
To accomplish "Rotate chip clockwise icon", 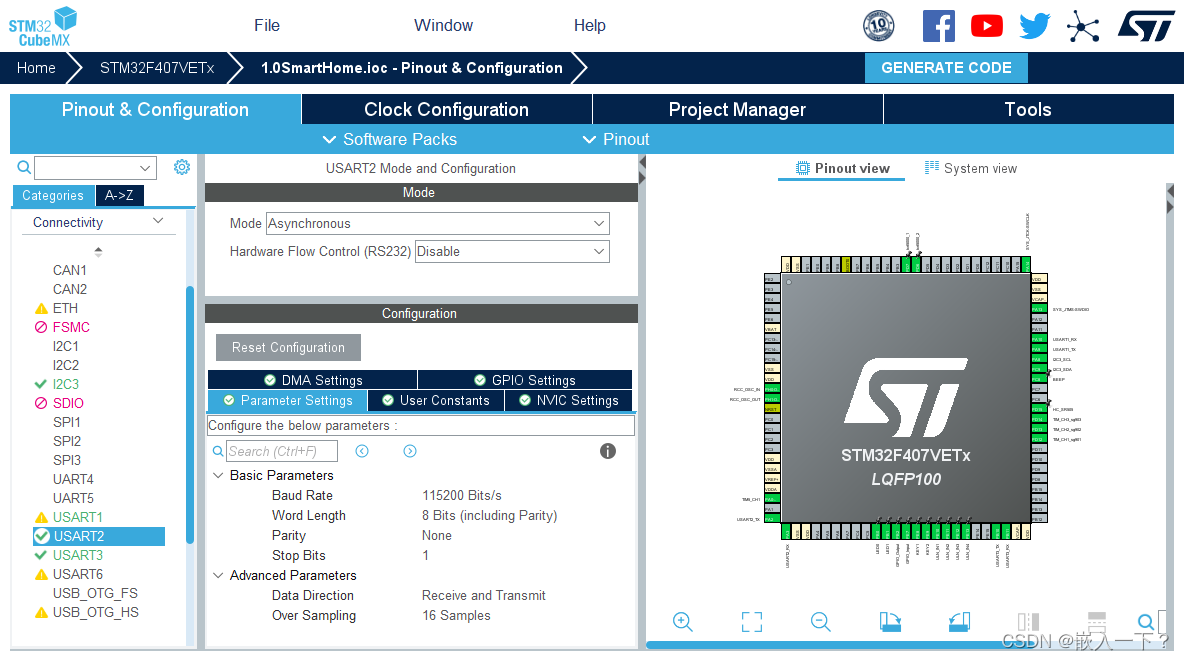I will click(x=890, y=622).
